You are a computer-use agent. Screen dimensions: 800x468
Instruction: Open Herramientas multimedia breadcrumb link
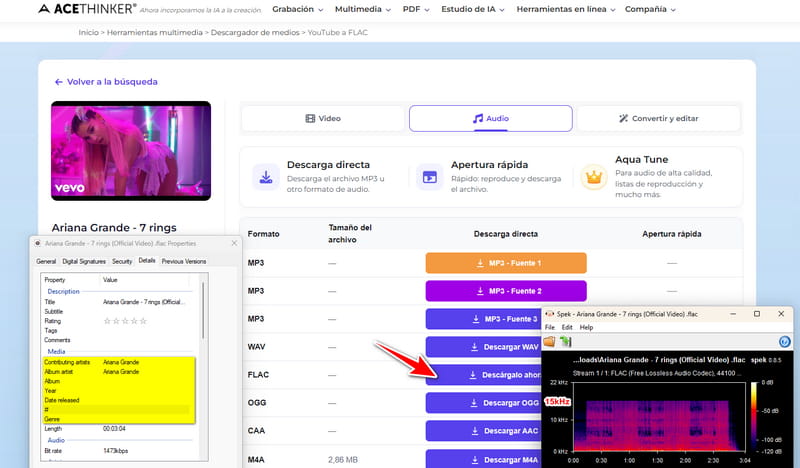click(155, 32)
